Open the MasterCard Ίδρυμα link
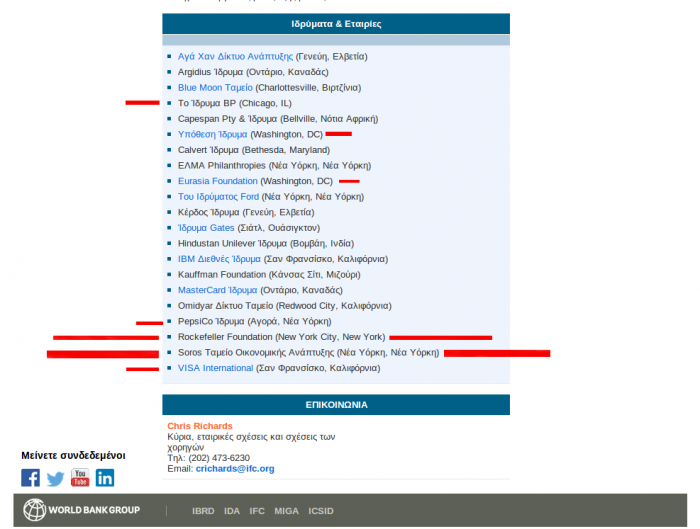This screenshot has height=529, width=700. point(217,290)
